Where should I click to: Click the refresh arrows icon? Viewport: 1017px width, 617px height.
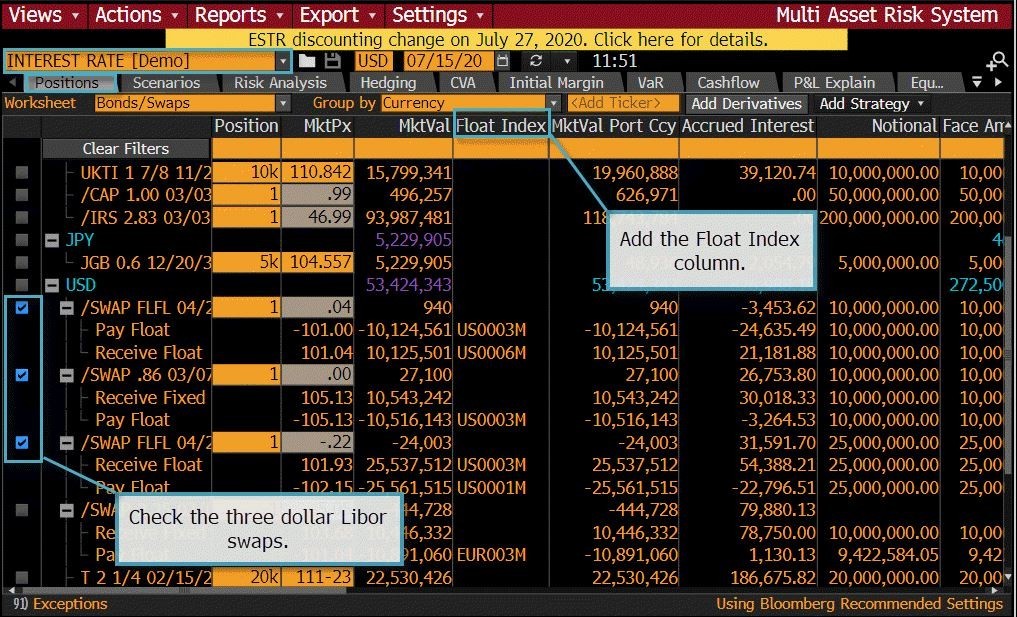(x=535, y=61)
